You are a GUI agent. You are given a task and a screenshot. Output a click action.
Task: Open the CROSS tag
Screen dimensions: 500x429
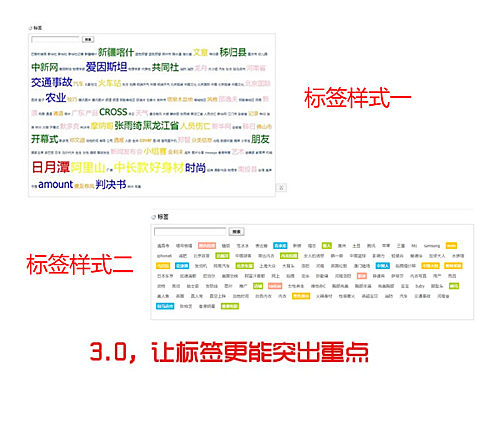113,112
